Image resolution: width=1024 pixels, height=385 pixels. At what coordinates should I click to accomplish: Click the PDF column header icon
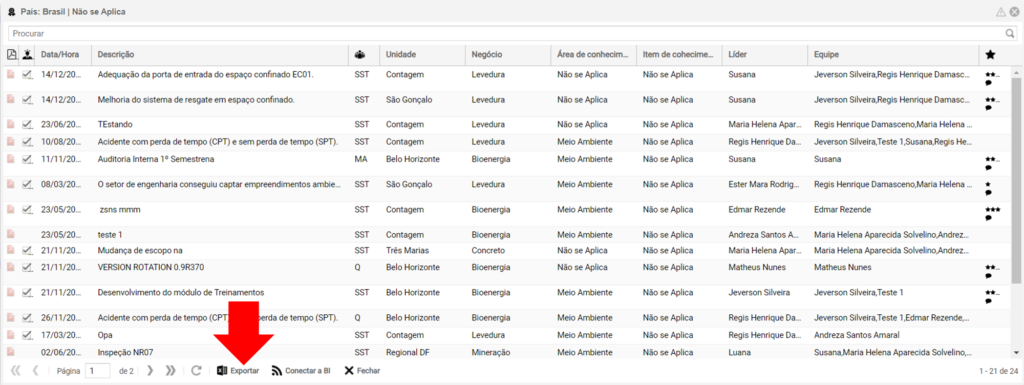click(x=11, y=55)
